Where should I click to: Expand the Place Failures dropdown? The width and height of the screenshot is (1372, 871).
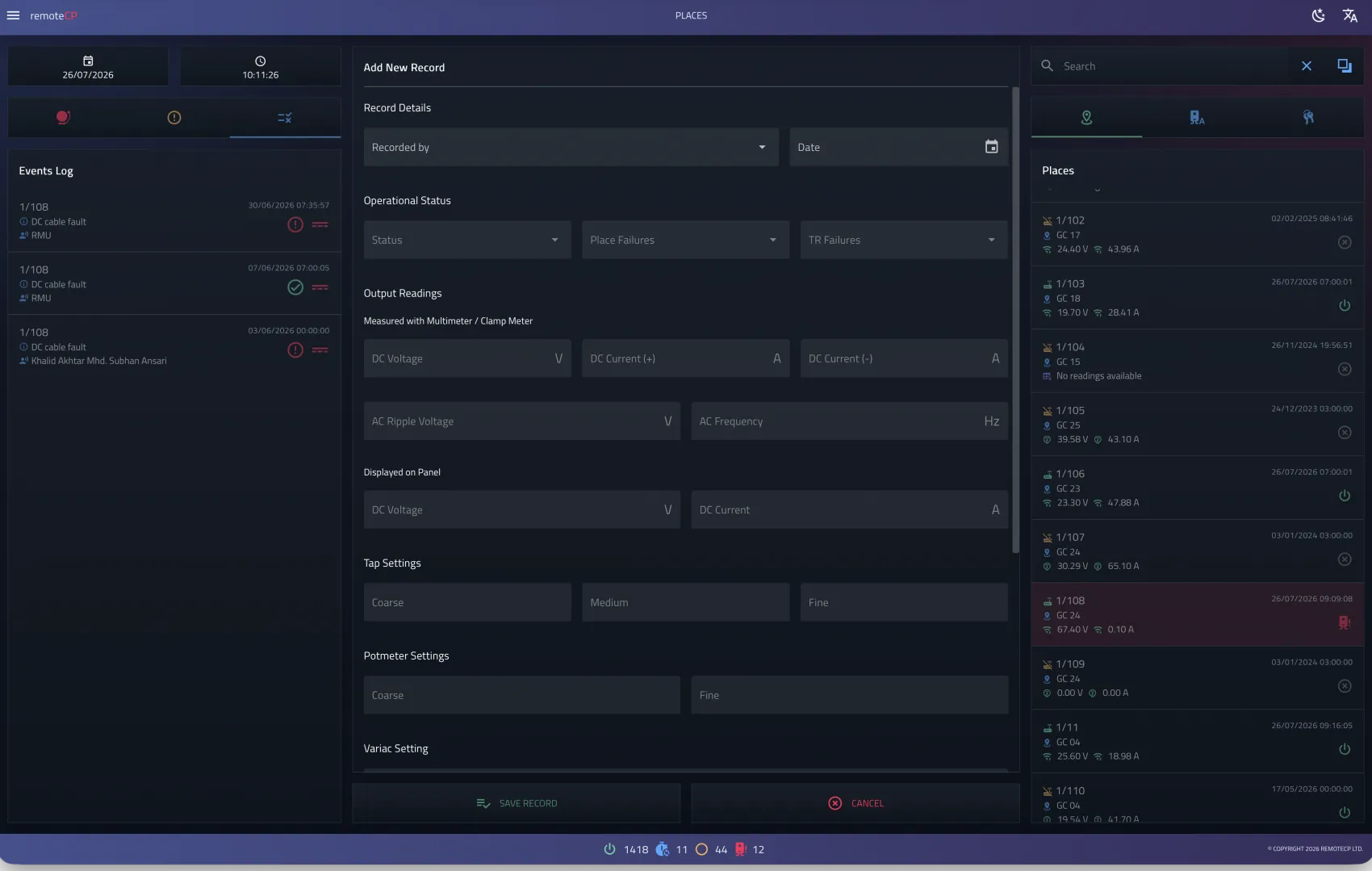685,240
